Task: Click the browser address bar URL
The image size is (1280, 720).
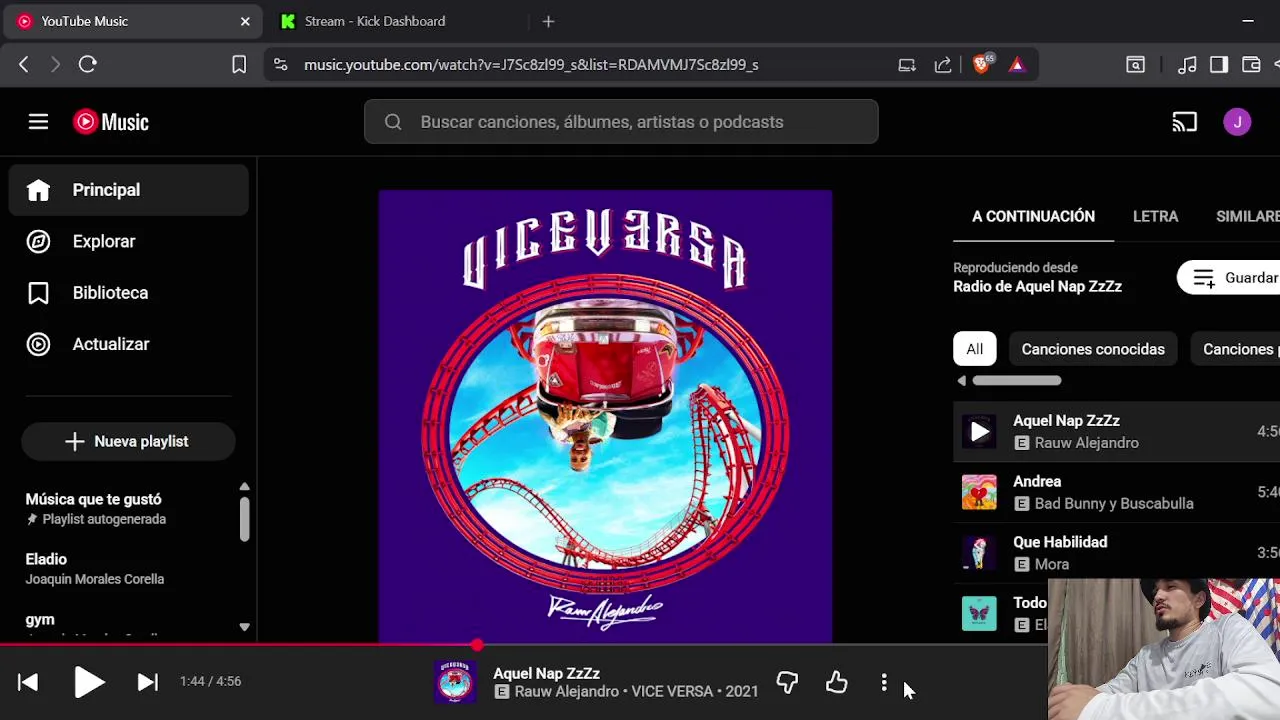Action: pyautogui.click(x=531, y=65)
